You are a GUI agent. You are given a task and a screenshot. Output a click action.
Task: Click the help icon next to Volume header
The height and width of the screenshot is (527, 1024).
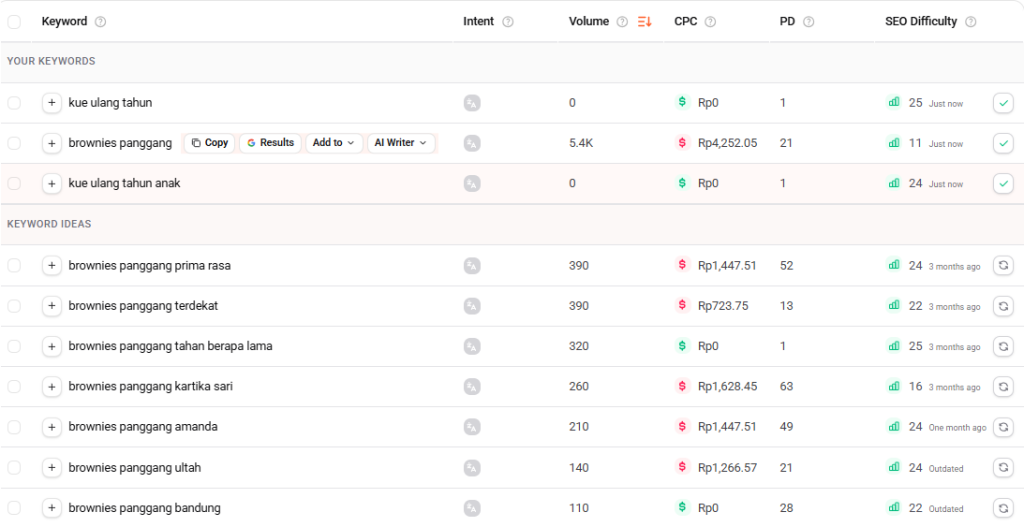(622, 22)
